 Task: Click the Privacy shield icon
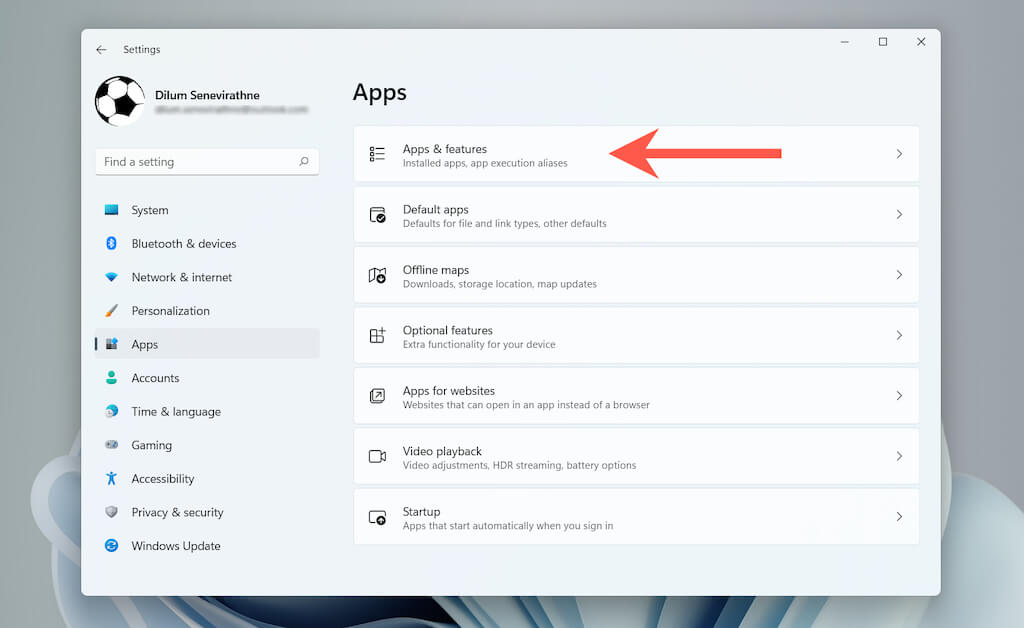click(x=112, y=512)
